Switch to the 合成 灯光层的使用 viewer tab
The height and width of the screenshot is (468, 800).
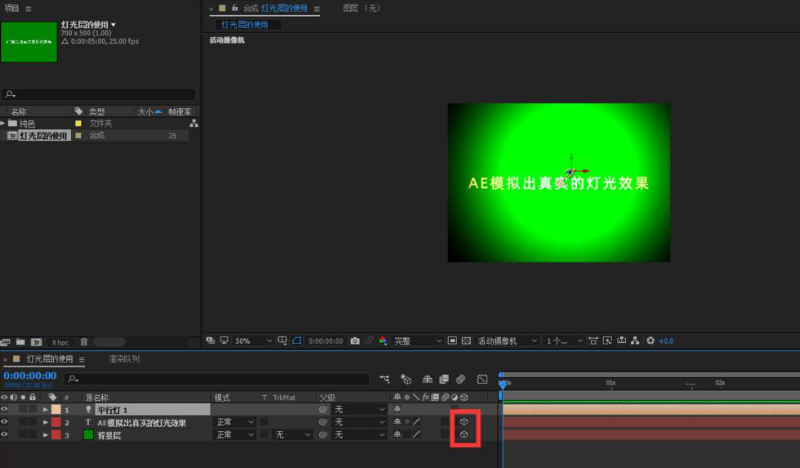tap(275, 8)
